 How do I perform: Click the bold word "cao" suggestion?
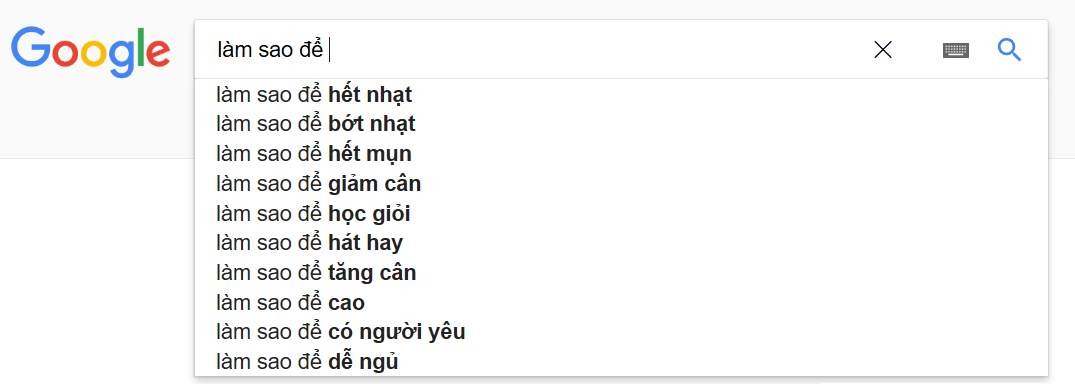point(347,303)
